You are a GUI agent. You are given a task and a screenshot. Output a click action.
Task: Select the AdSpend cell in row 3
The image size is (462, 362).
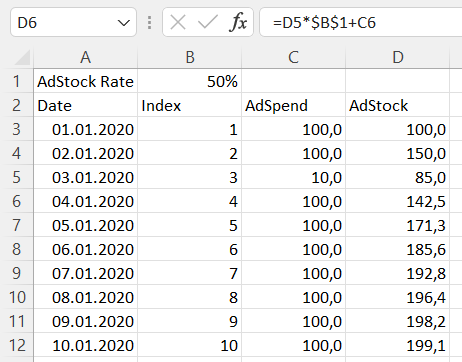coord(294,129)
